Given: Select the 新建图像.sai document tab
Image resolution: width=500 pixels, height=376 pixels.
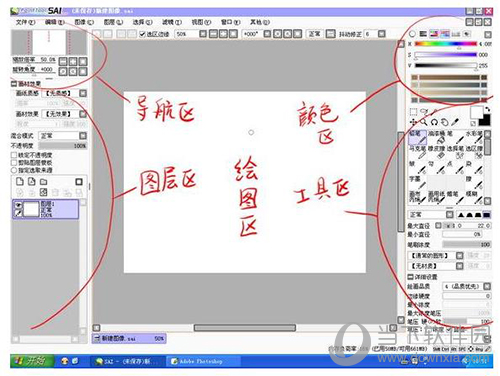Looking at the screenshot, I should point(129,339).
